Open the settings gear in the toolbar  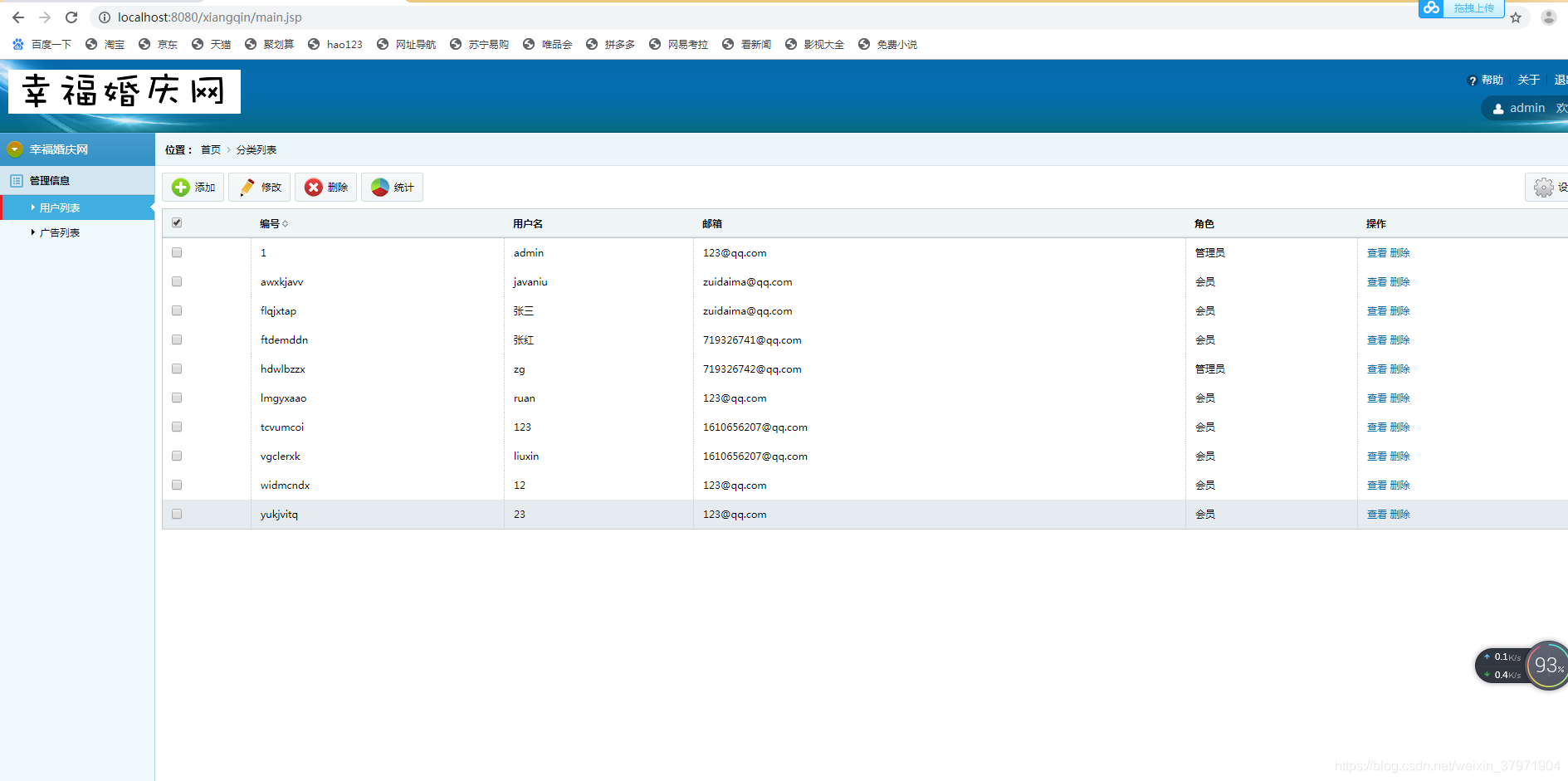point(1544,188)
